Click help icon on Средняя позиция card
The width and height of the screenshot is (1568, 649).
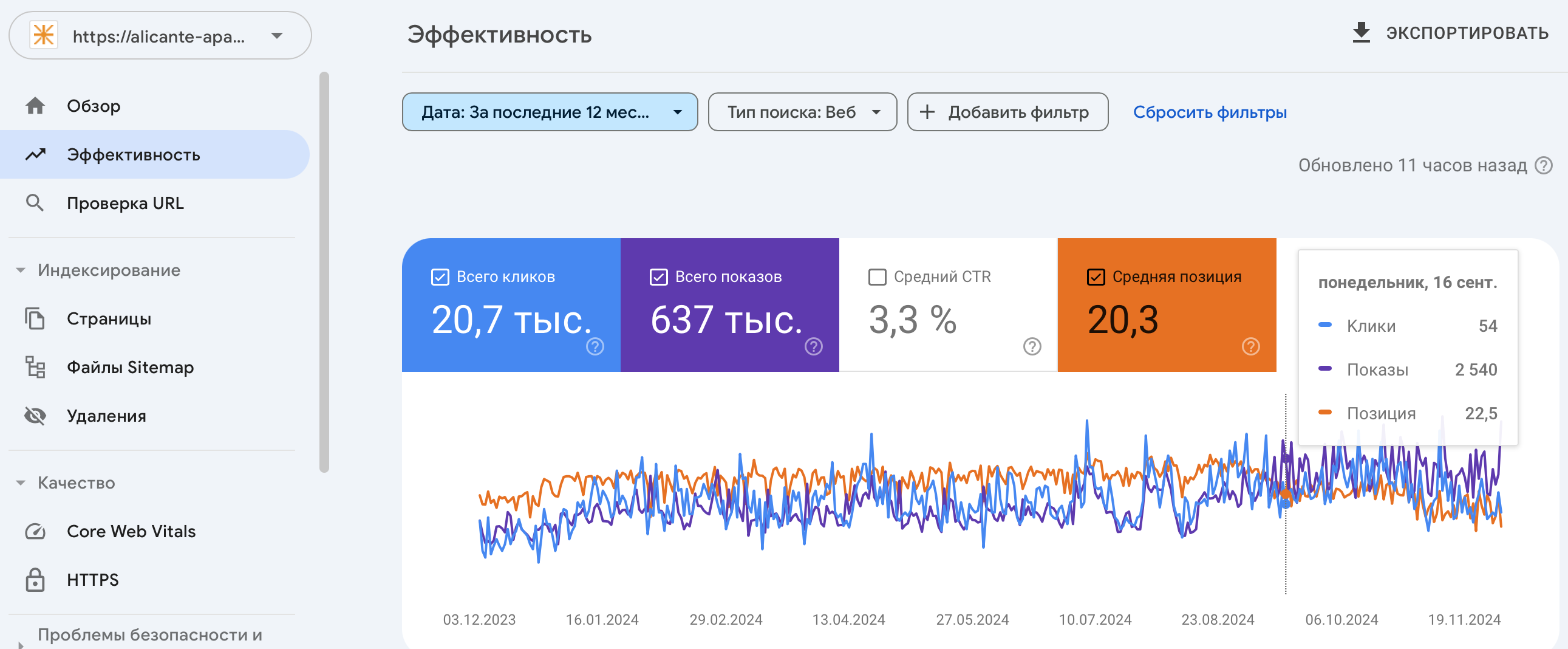click(1251, 346)
